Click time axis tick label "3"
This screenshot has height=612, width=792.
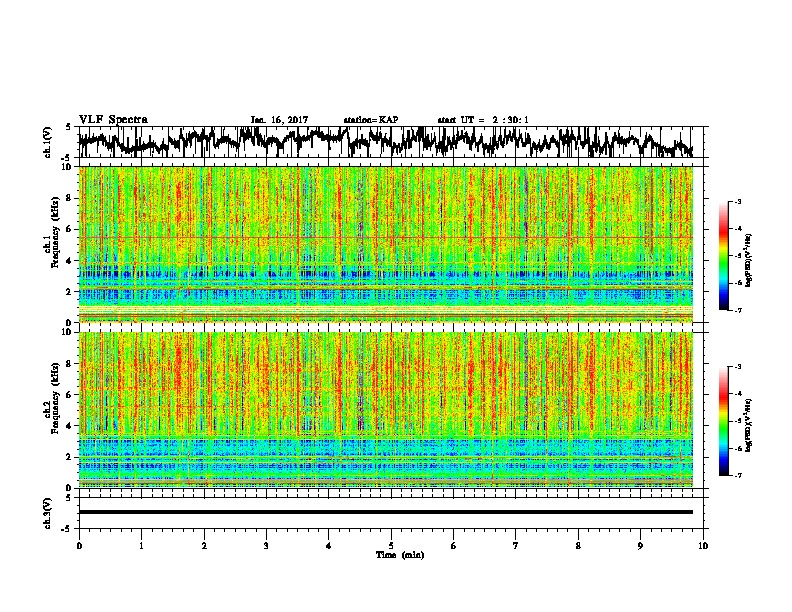pyautogui.click(x=266, y=546)
